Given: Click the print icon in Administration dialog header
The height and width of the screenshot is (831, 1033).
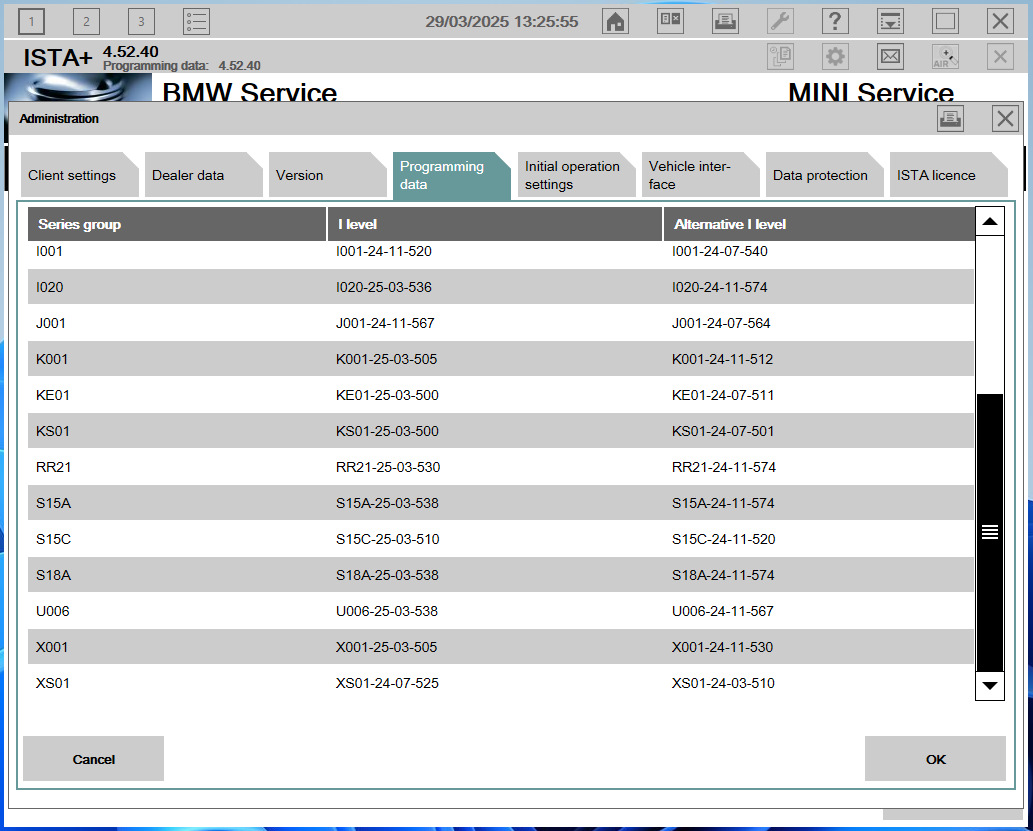Looking at the screenshot, I should (950, 118).
